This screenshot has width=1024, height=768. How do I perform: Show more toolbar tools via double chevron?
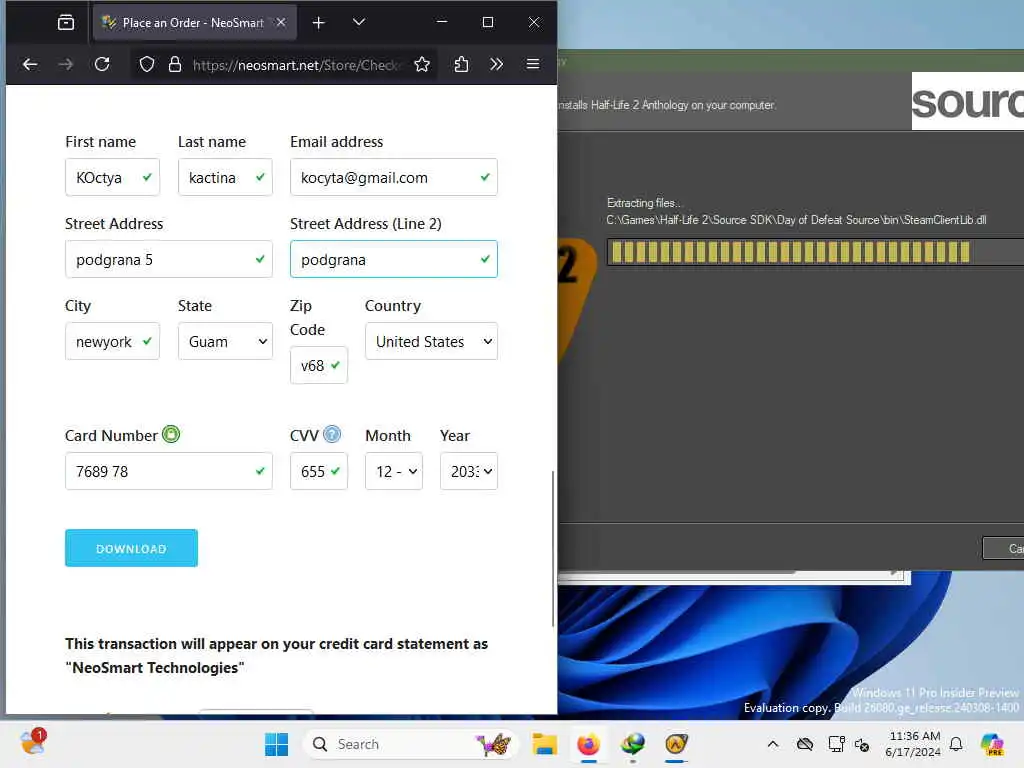tap(496, 64)
